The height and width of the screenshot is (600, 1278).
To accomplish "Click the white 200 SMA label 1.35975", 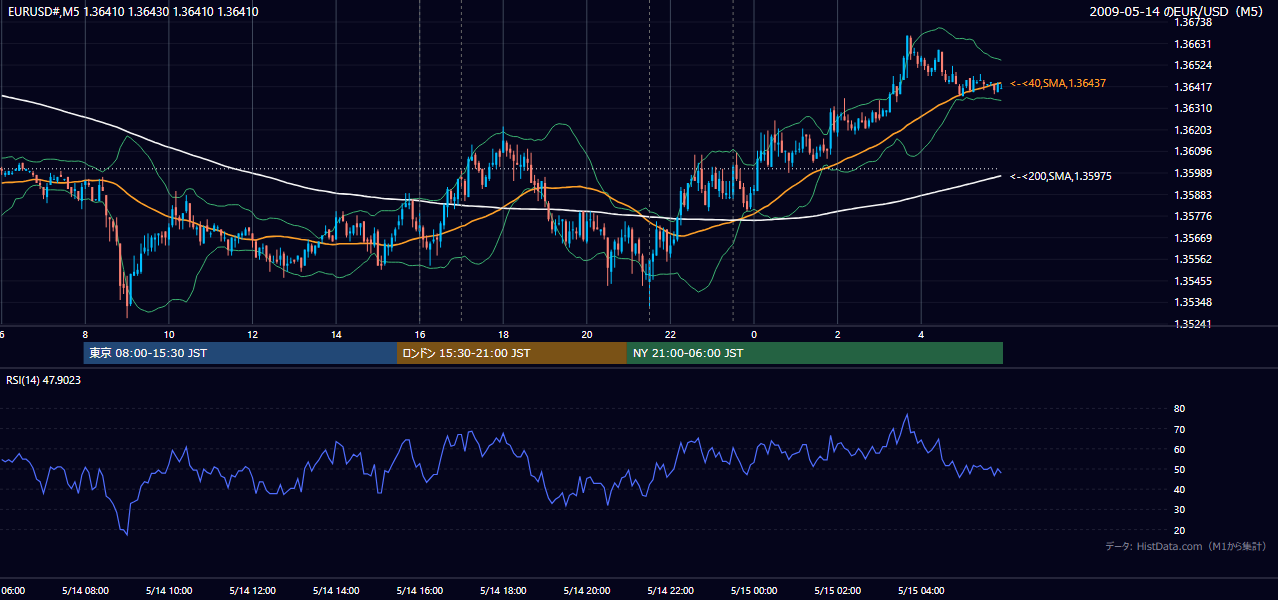I will [1061, 177].
